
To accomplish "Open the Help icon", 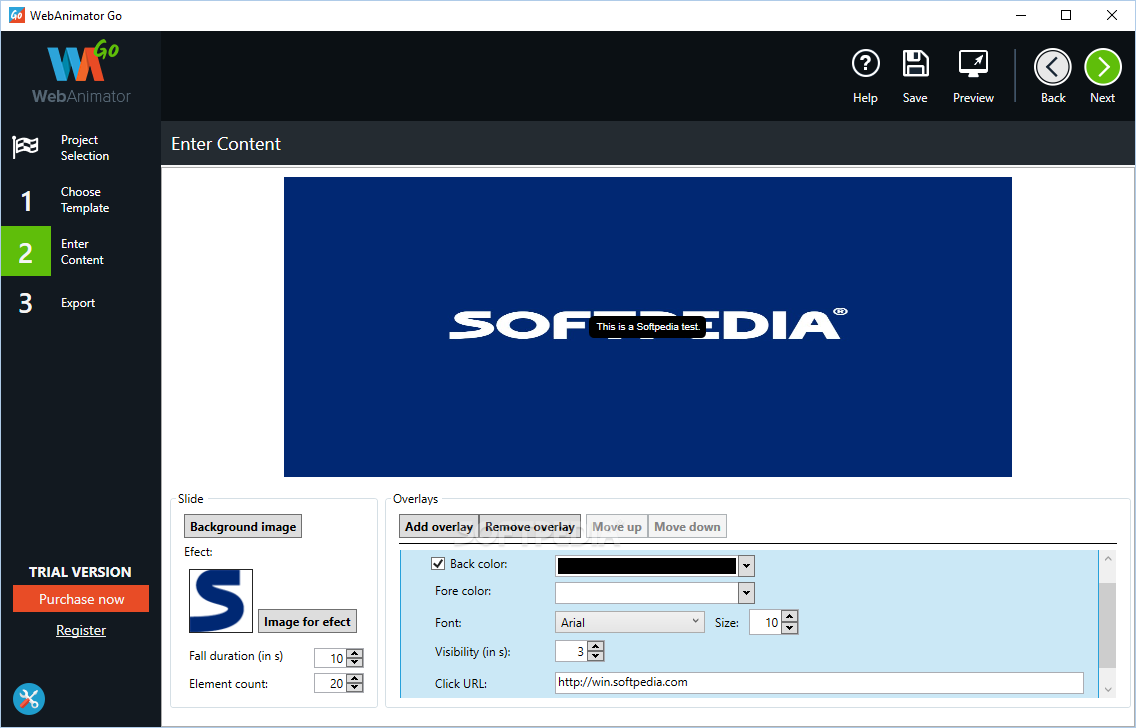I will tap(865, 64).
